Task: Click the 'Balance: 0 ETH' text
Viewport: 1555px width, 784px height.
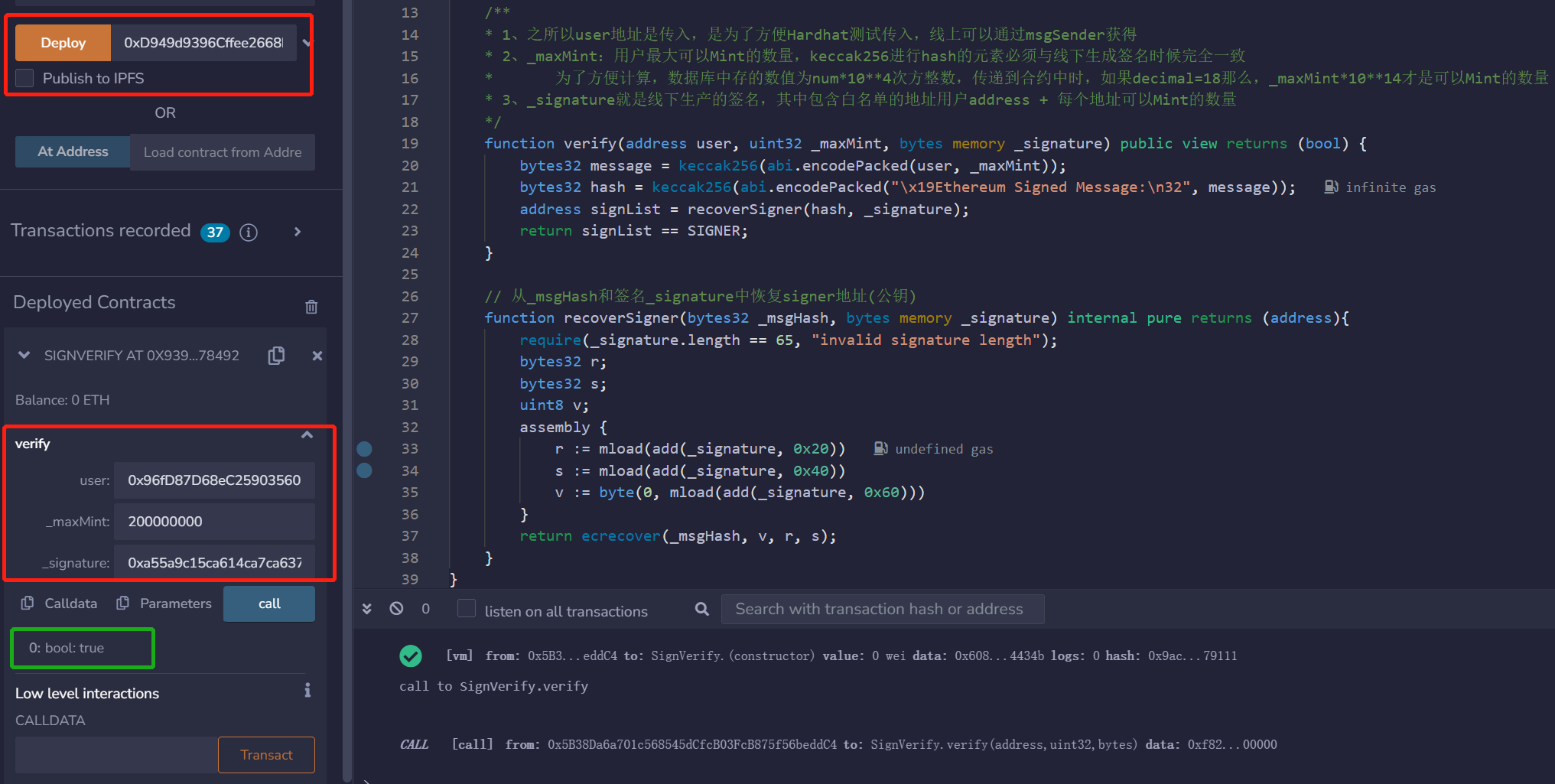Action: 63,400
